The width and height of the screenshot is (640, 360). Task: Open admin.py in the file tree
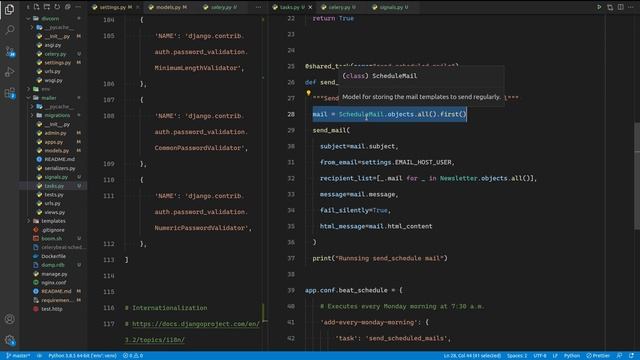pos(55,133)
